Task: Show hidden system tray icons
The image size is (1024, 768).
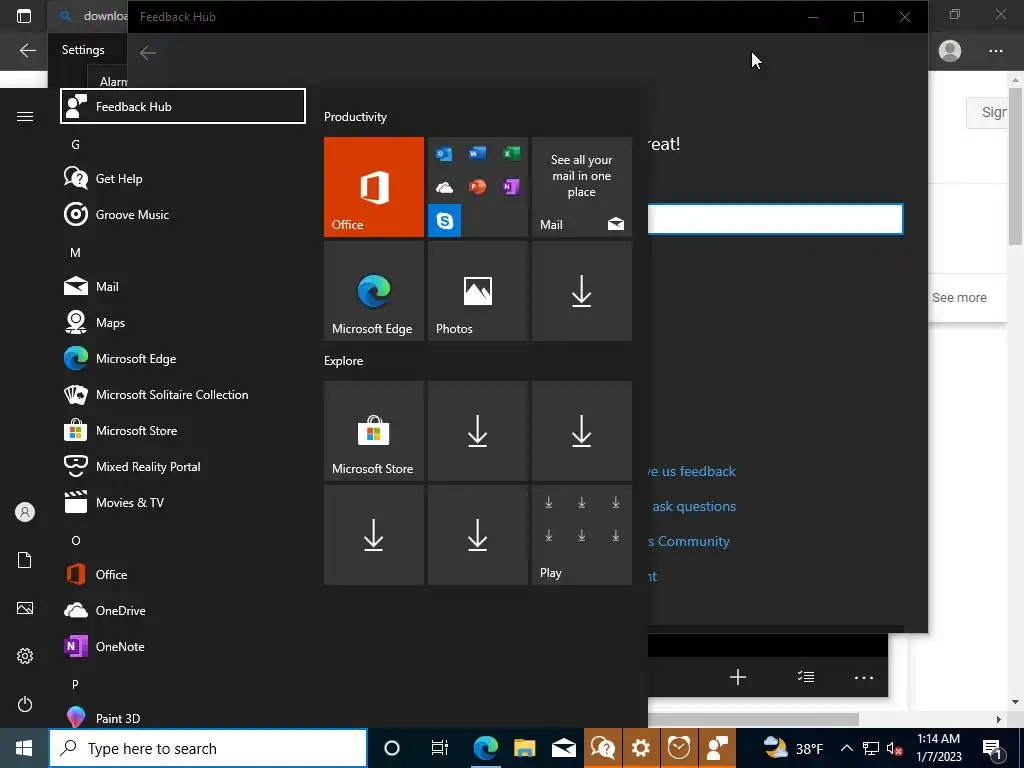Action: pyautogui.click(x=846, y=748)
